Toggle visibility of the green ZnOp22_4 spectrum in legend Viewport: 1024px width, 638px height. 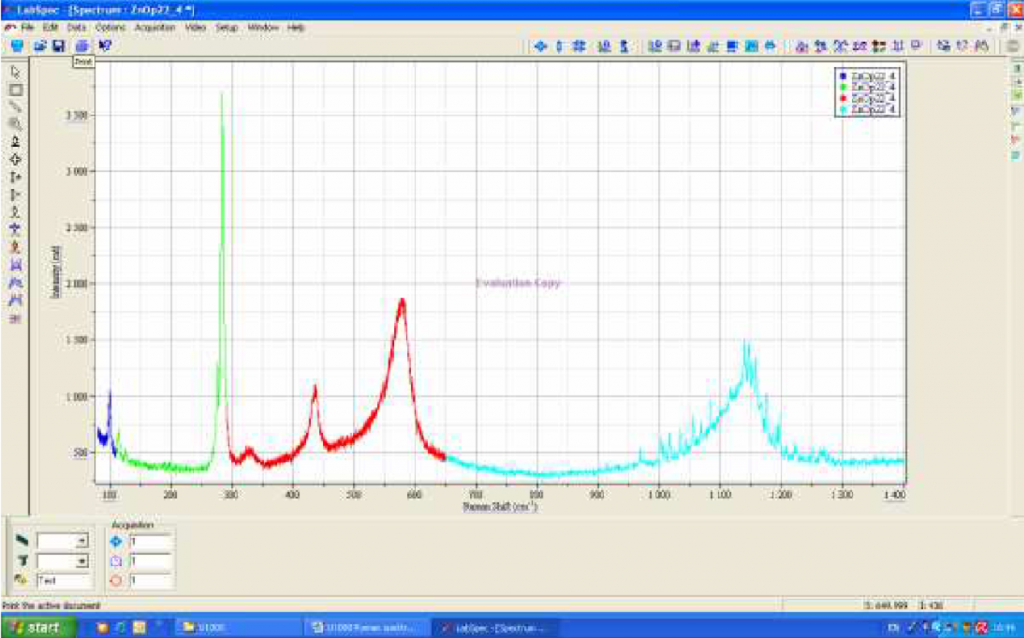844,87
